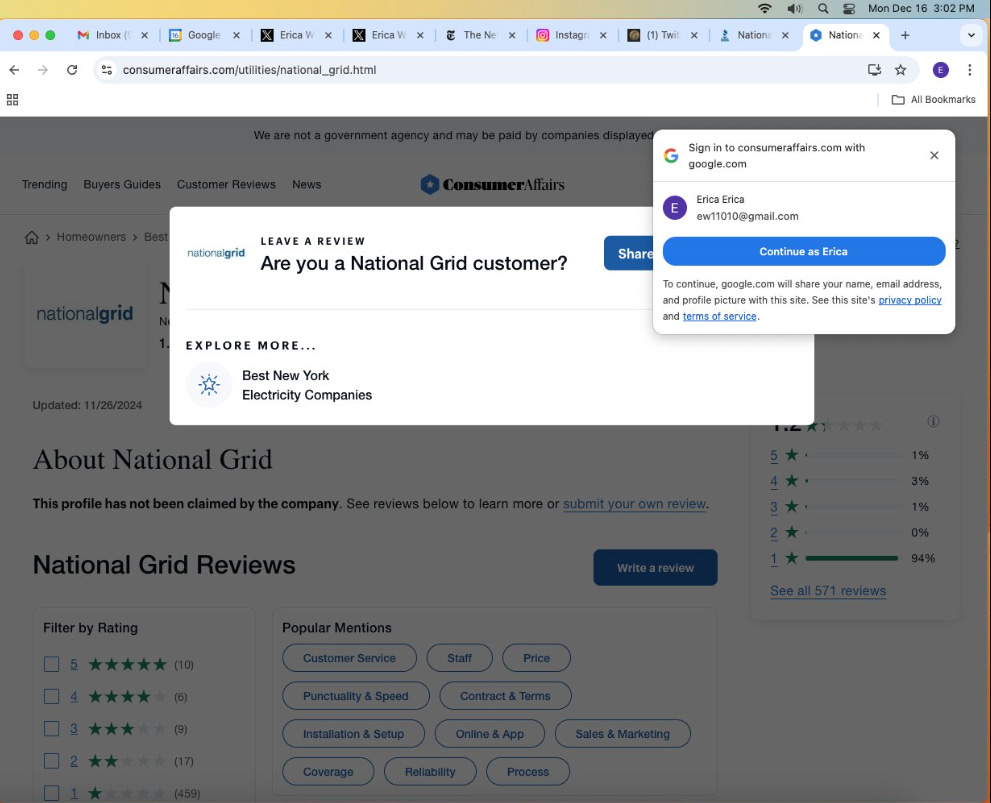Click the volume icon in menu bar
The width and height of the screenshot is (991, 803).
794,8
